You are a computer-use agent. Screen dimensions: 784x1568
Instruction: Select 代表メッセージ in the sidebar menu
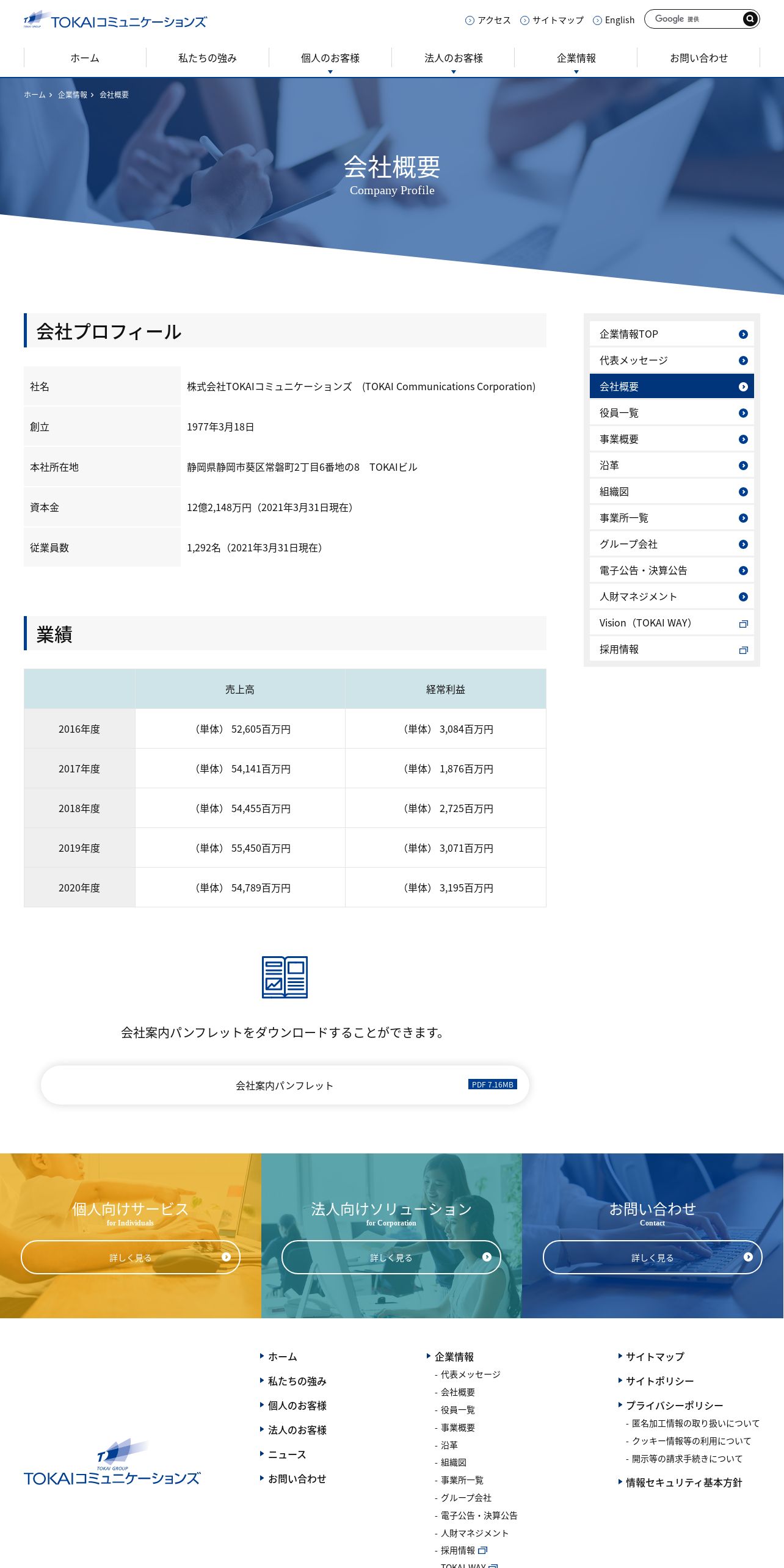click(672, 360)
